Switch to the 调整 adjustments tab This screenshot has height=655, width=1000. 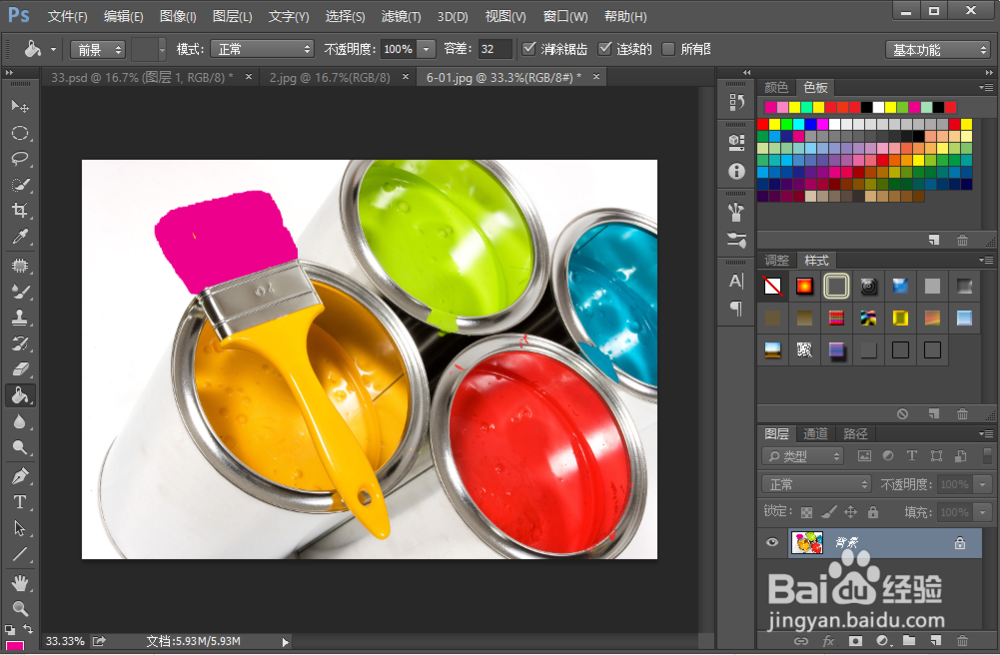click(x=777, y=260)
